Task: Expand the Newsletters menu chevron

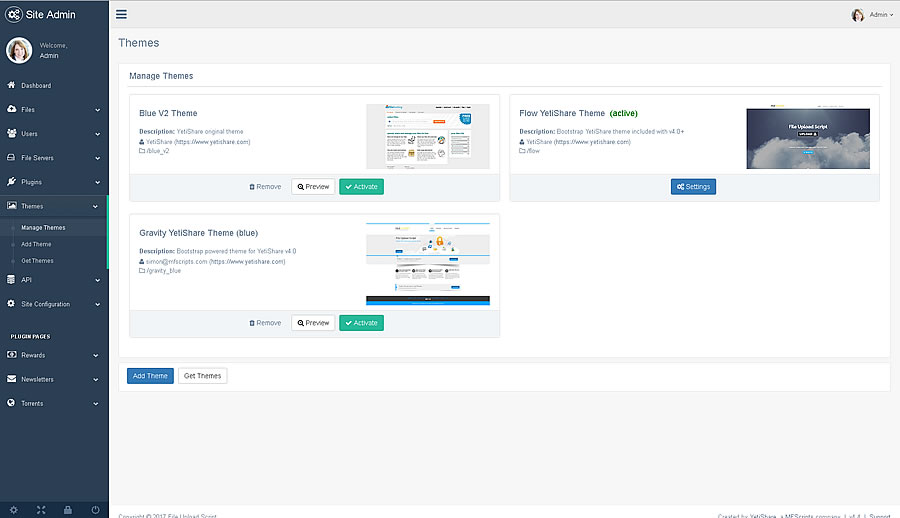Action: (95, 380)
